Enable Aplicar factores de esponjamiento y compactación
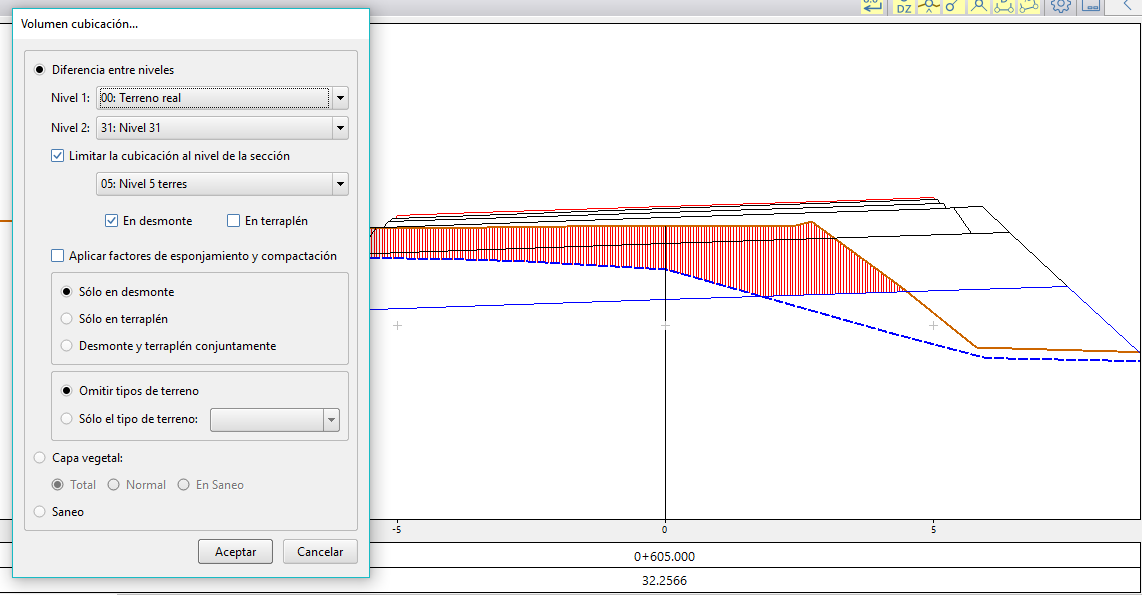Image resolution: width=1142 pixels, height=595 pixels. coord(58,256)
